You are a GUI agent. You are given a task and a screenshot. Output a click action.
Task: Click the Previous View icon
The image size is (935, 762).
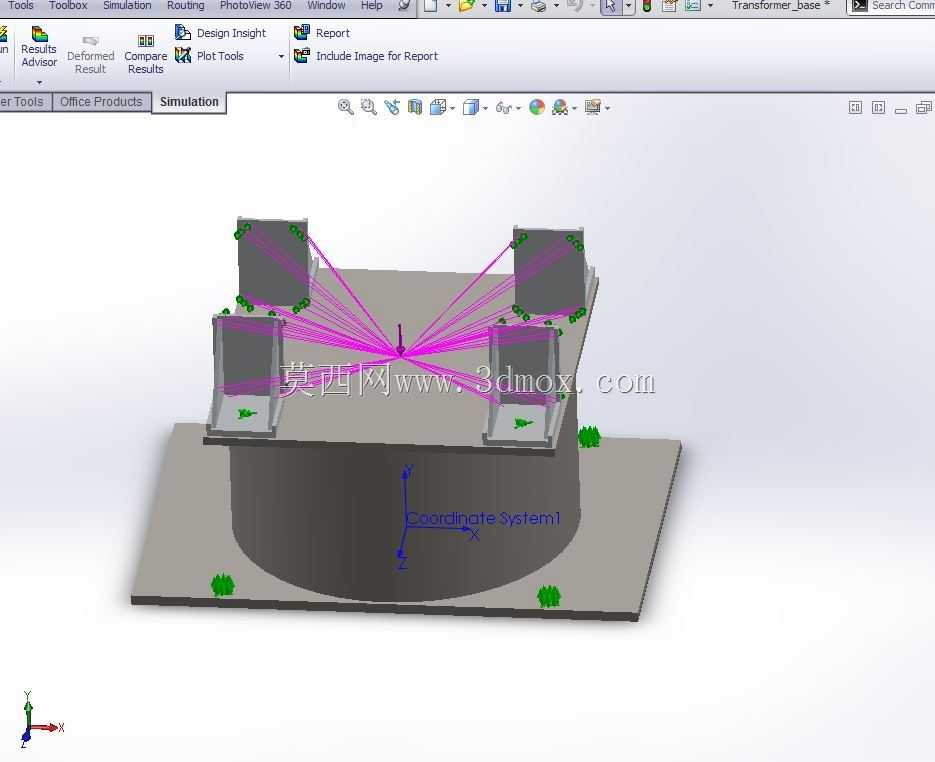(x=392, y=107)
